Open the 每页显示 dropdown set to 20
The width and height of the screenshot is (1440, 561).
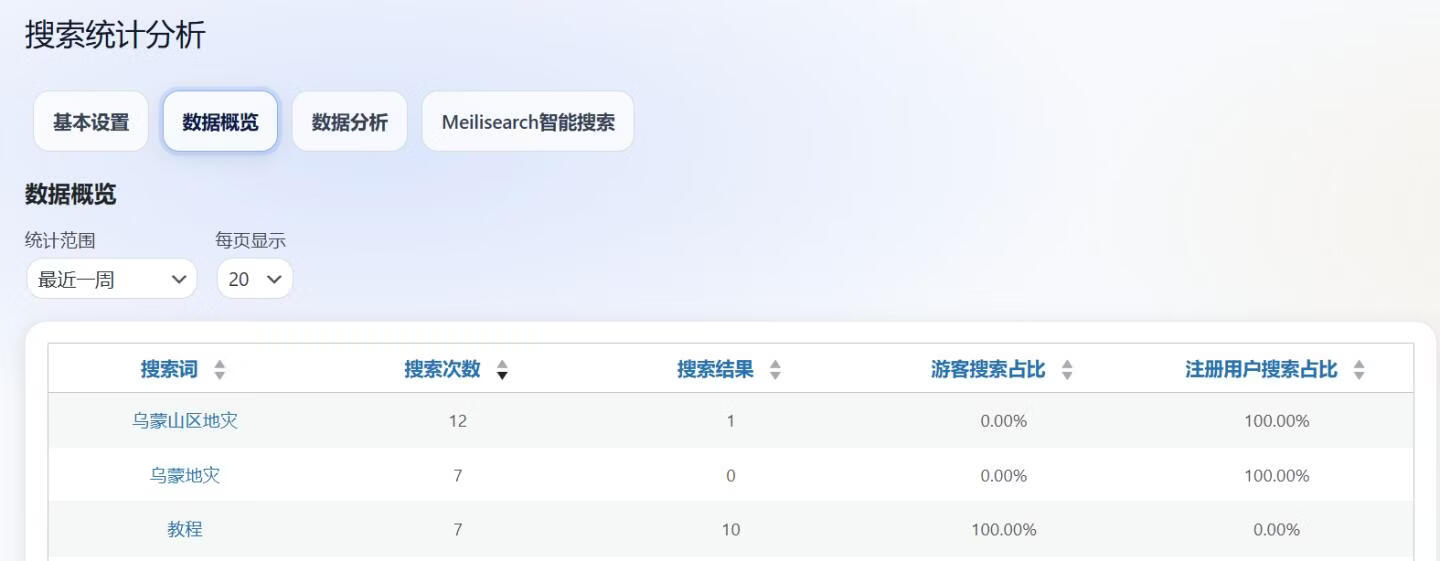coord(255,279)
